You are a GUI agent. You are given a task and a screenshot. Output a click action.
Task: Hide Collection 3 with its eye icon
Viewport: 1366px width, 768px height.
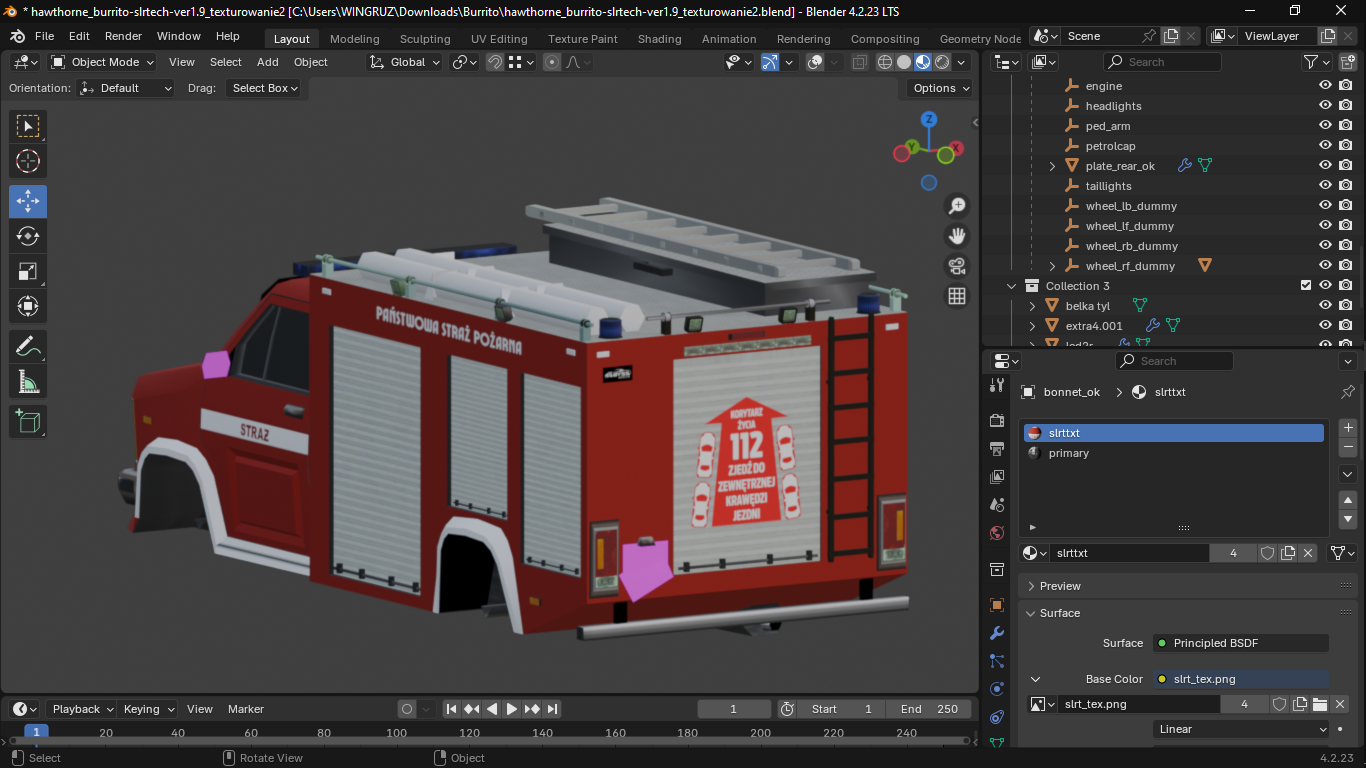[x=1325, y=286]
